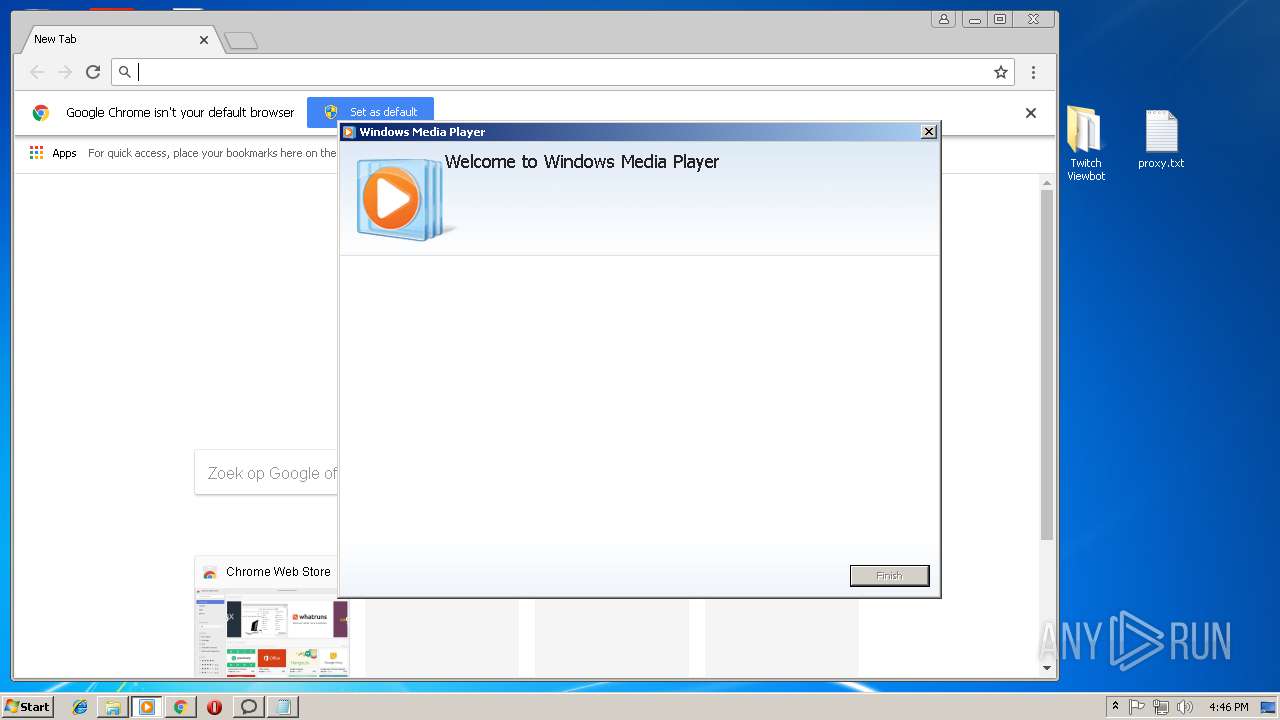Open the Twitch Viewbot desktop folder
Screen dimensions: 1280x720
pyautogui.click(x=1086, y=144)
